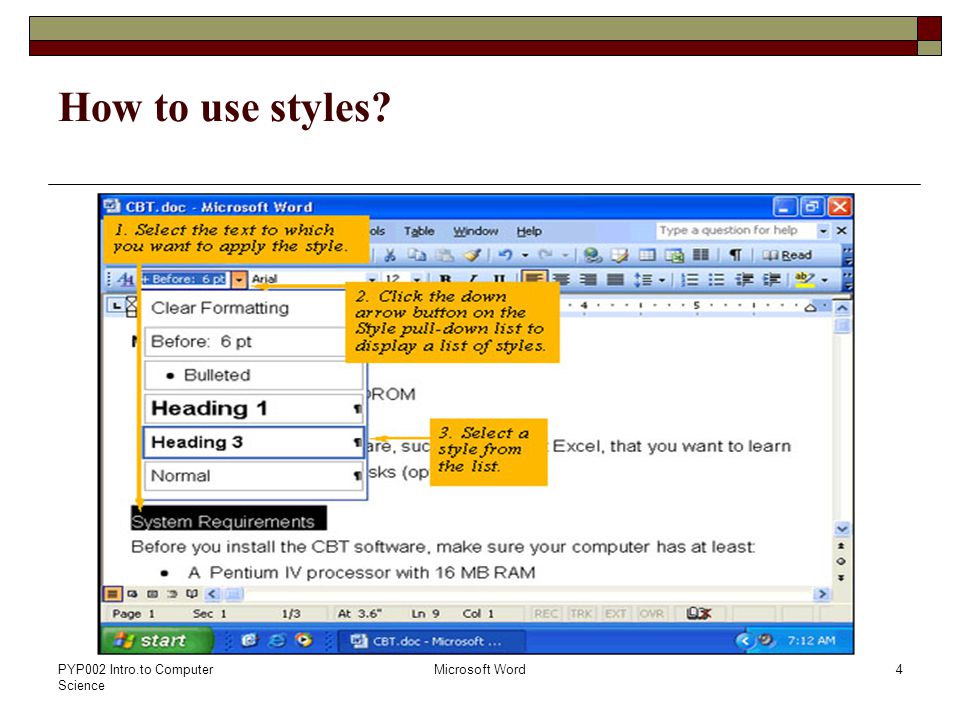Screen dimensions: 960x720
Task: Click the Read button in toolbar
Action: (x=787, y=255)
